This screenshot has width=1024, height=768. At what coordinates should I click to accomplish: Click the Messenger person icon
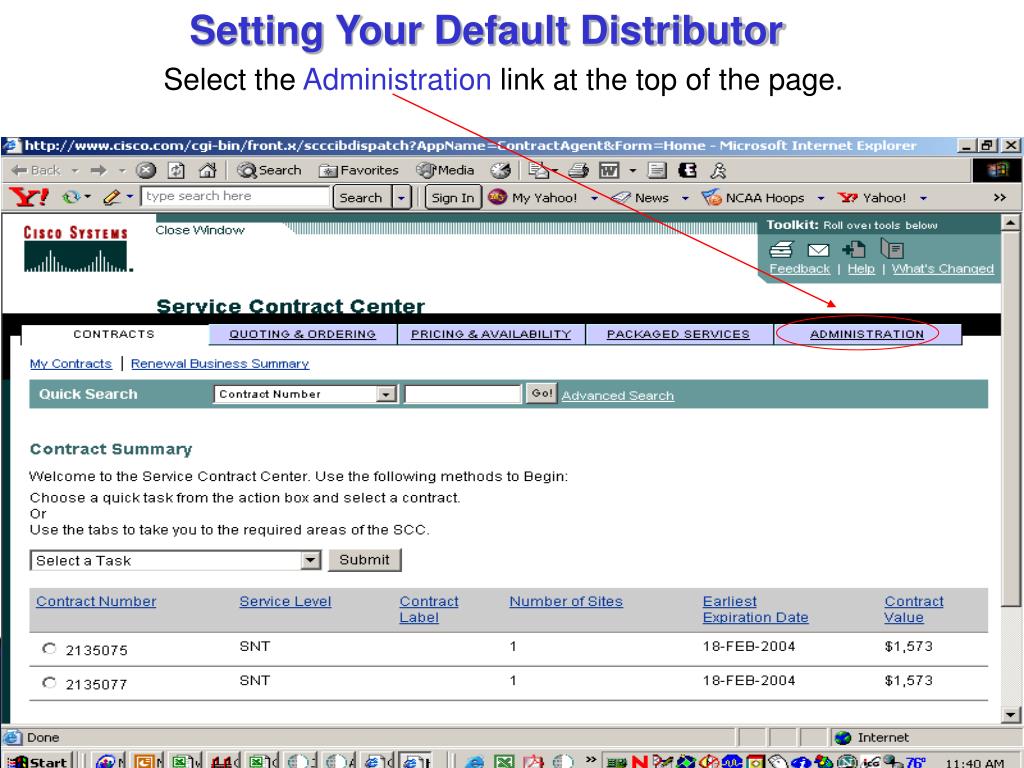click(718, 170)
